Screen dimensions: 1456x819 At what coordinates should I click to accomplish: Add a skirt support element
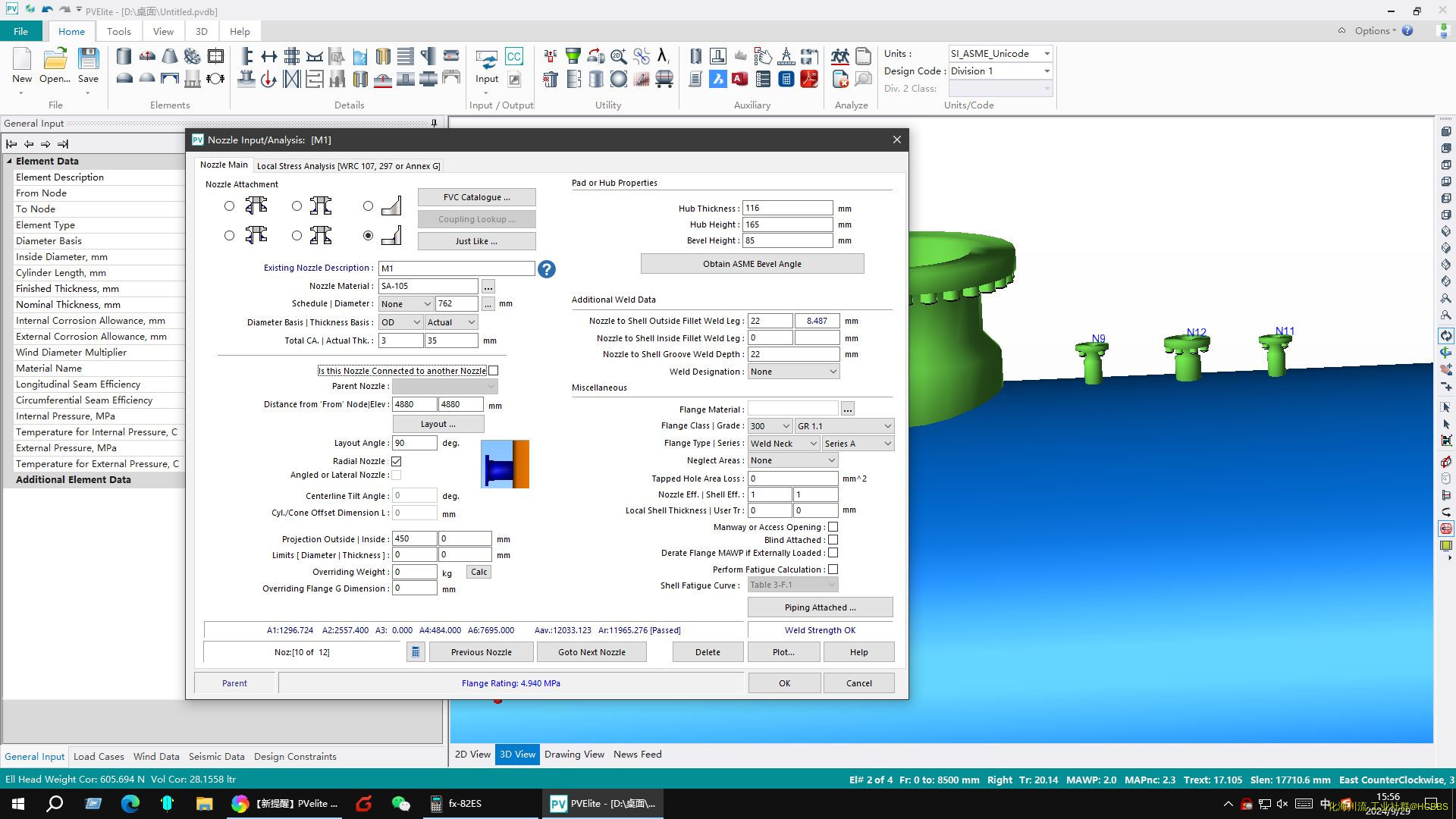(x=193, y=78)
